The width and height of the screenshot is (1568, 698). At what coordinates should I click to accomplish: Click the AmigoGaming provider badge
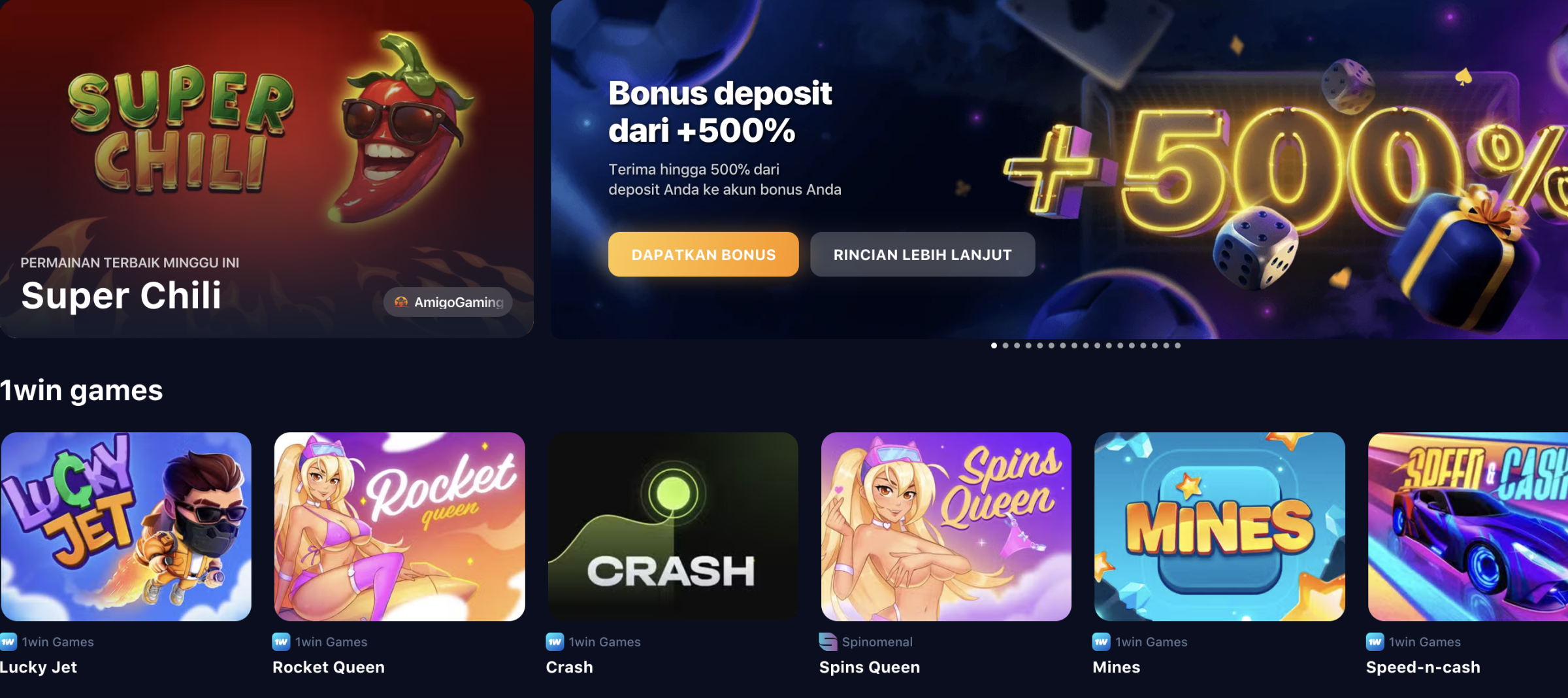click(448, 302)
